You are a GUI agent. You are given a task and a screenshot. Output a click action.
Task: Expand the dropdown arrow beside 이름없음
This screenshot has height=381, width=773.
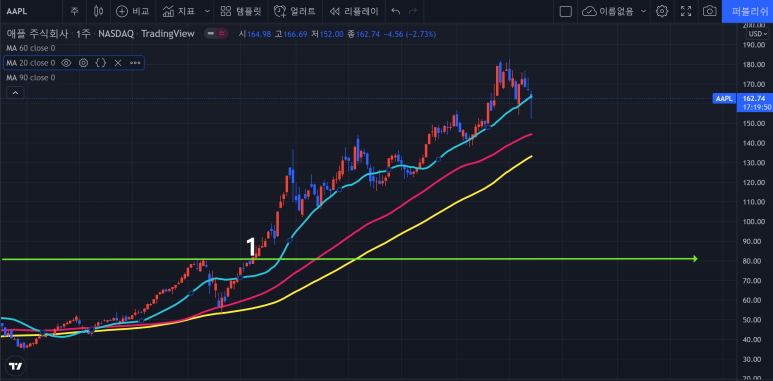pyautogui.click(x=643, y=11)
